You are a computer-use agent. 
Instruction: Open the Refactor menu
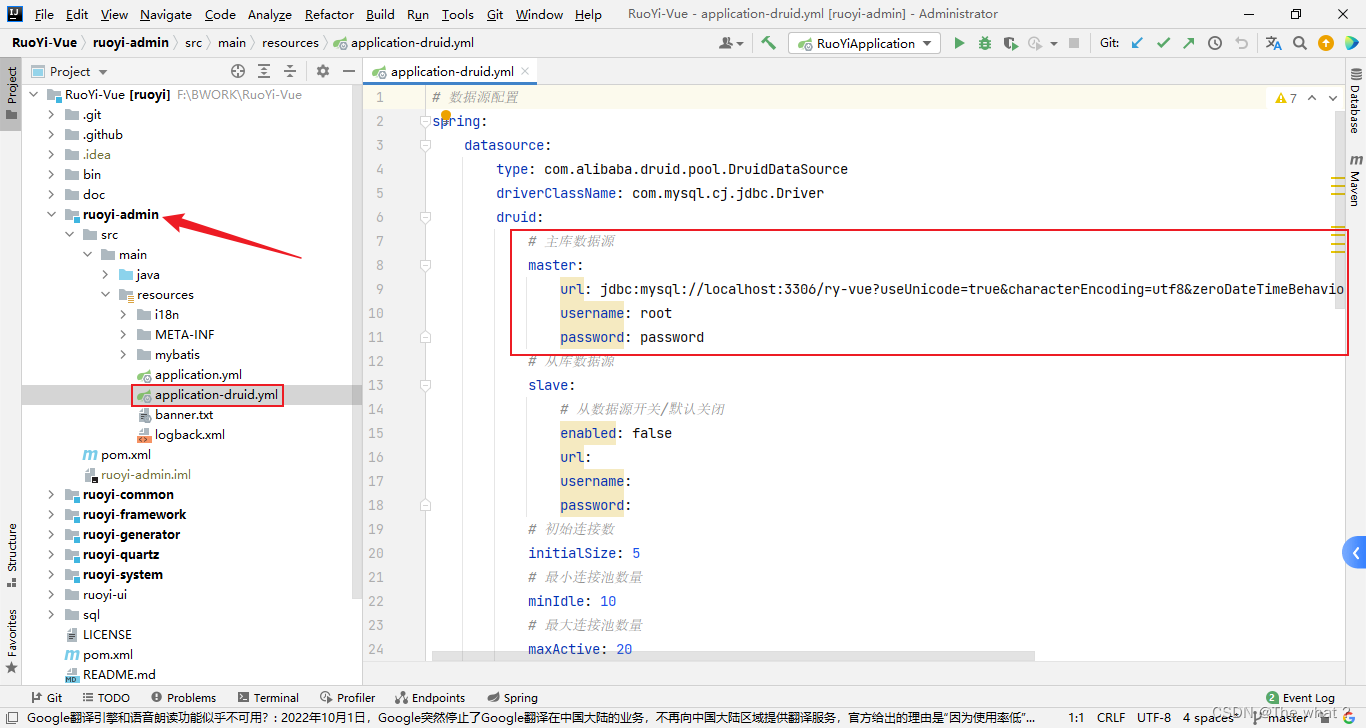point(329,14)
